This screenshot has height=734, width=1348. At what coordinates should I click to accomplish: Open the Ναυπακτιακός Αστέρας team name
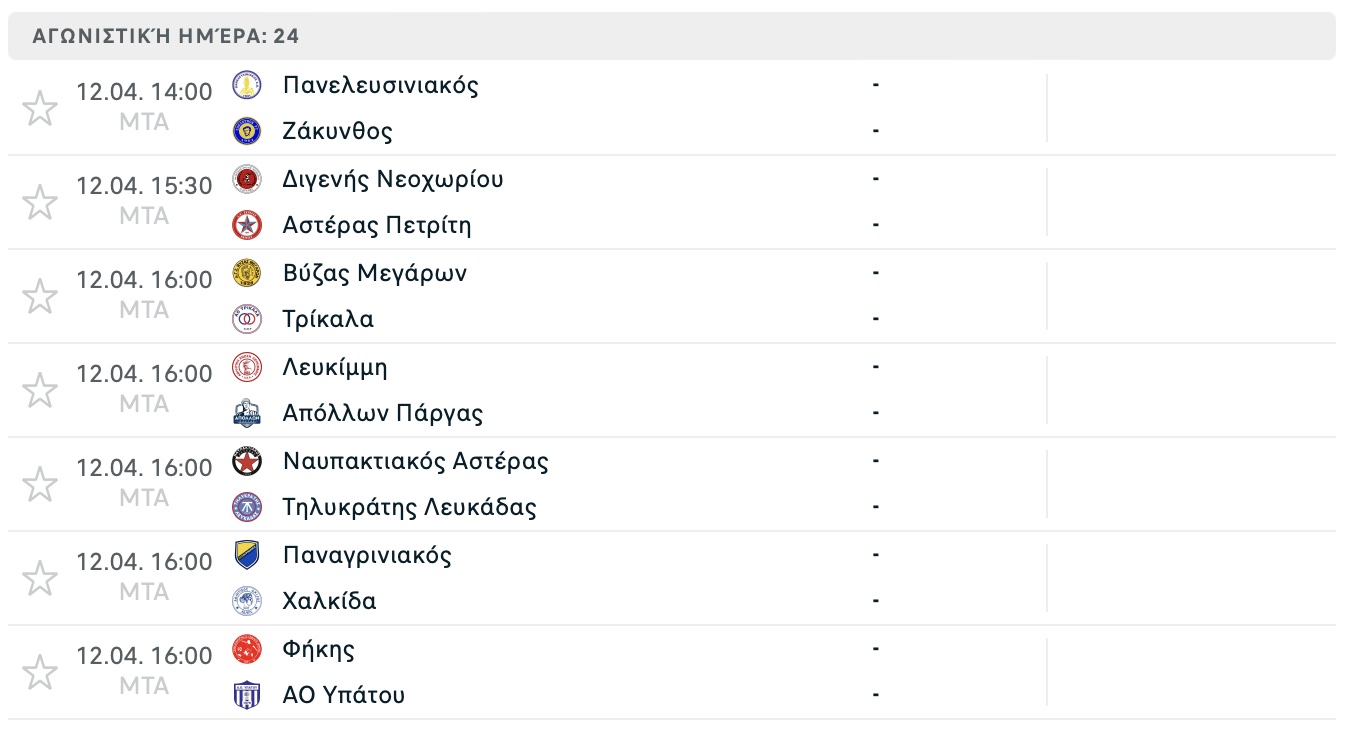click(x=416, y=461)
